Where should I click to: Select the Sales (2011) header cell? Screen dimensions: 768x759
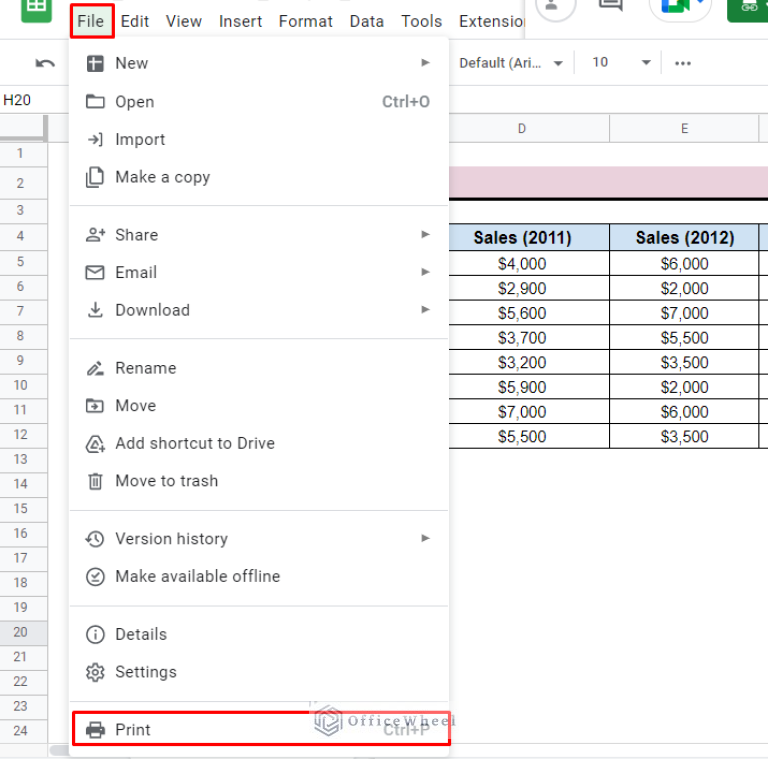click(x=522, y=238)
